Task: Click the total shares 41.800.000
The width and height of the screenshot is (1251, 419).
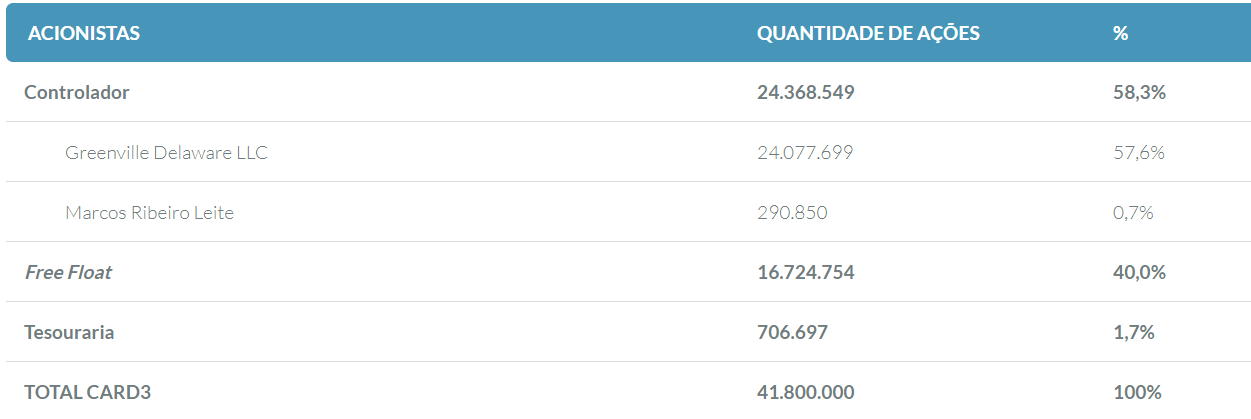Action: pos(806,392)
